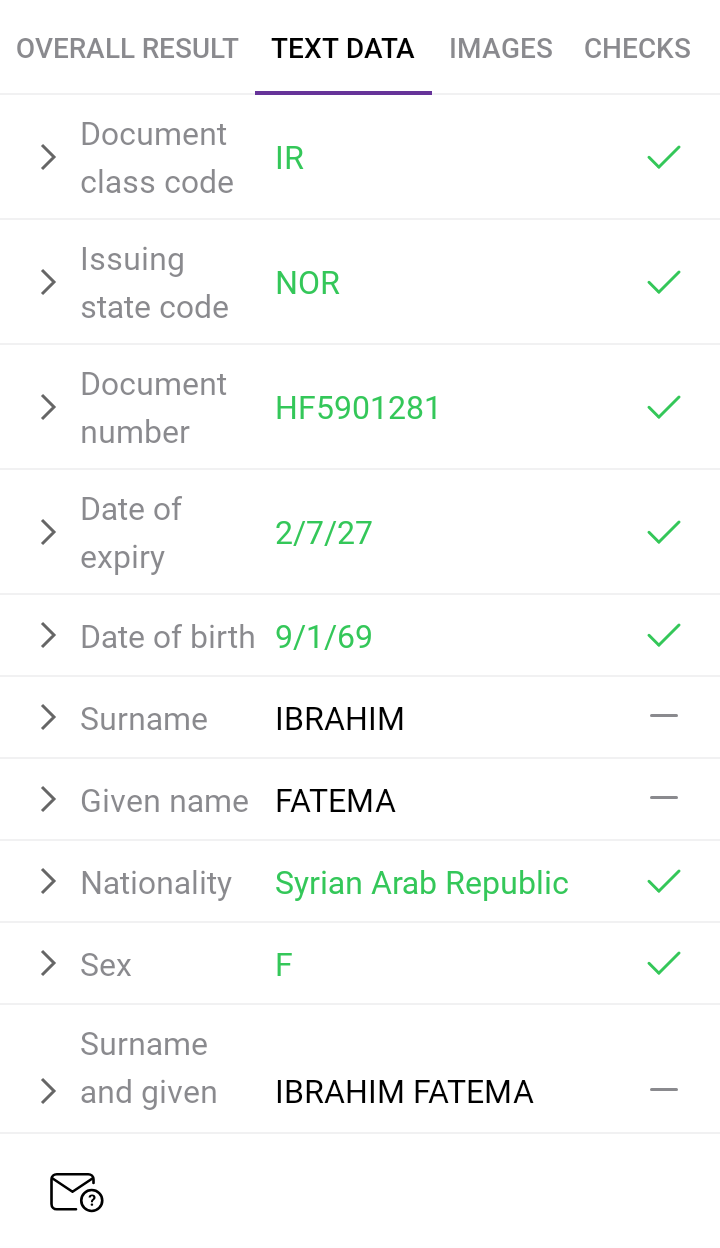Expand the Surname and given row

coord(48,1091)
